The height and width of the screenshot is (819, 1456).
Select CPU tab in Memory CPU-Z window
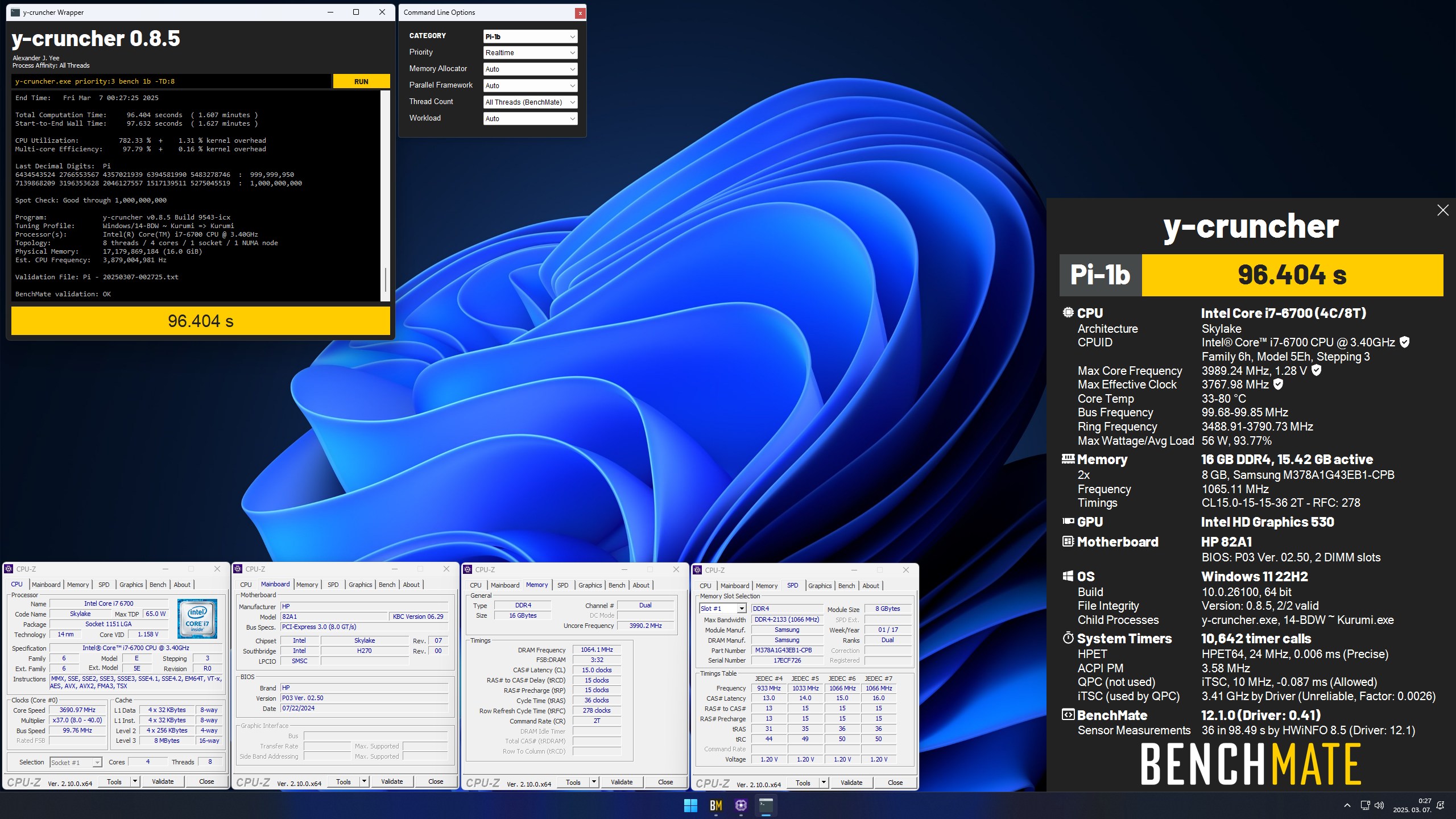475,585
